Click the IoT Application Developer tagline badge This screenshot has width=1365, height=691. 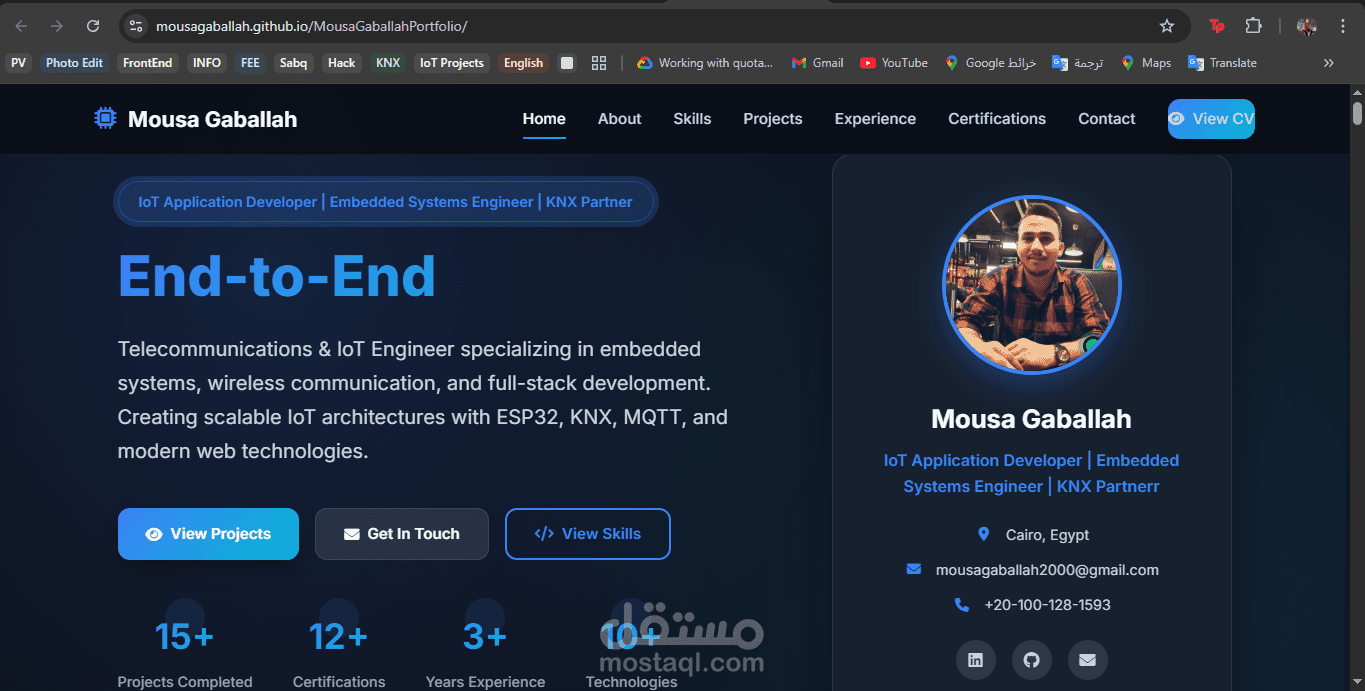385,202
